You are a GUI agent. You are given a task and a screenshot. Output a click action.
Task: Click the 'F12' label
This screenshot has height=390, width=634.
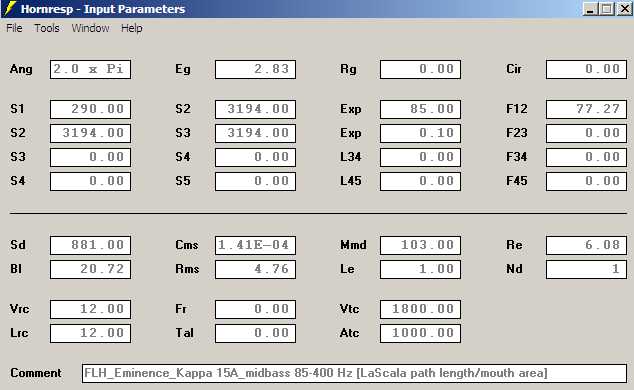[x=516, y=109]
